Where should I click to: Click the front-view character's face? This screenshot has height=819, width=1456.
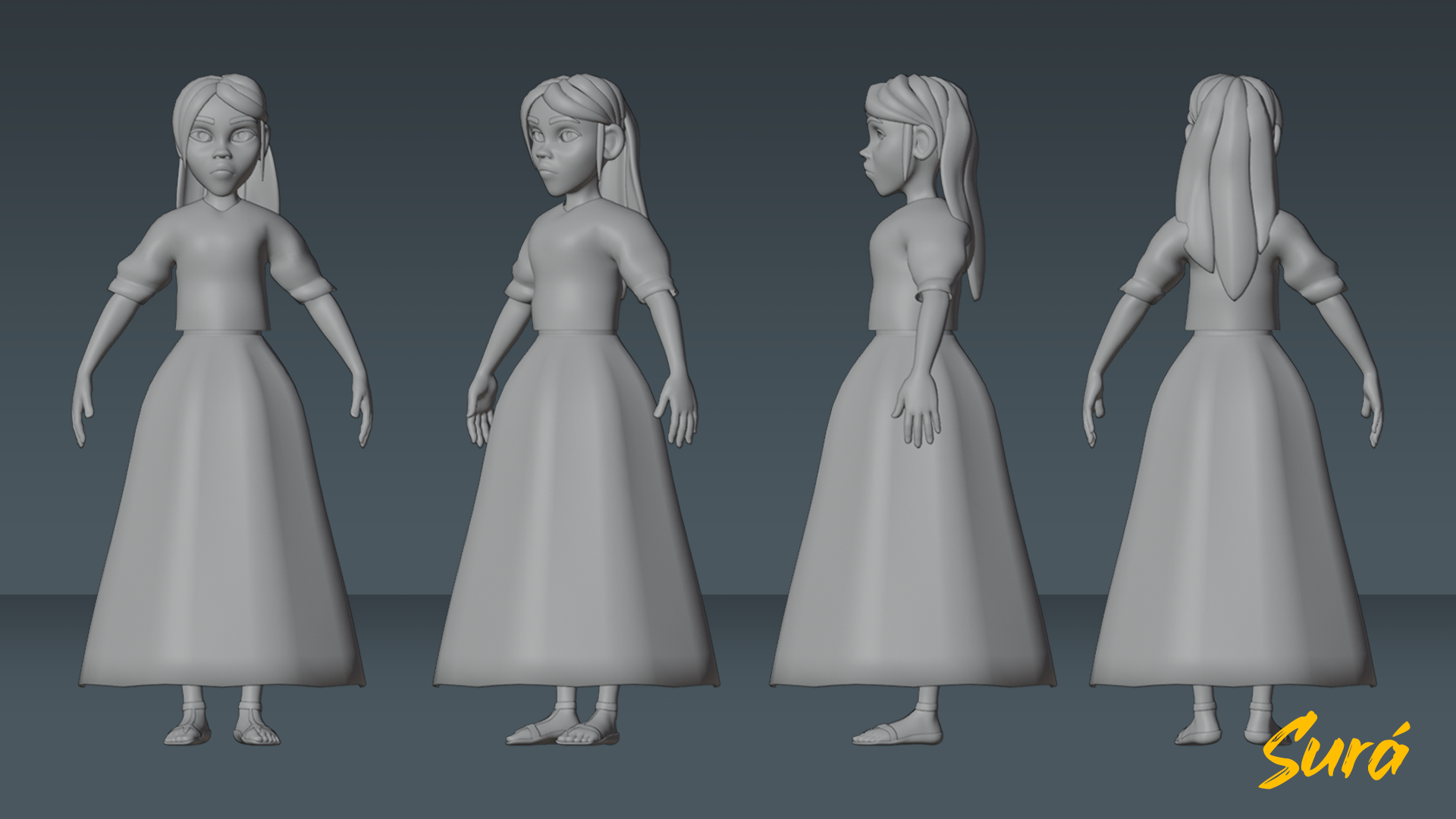[221, 155]
